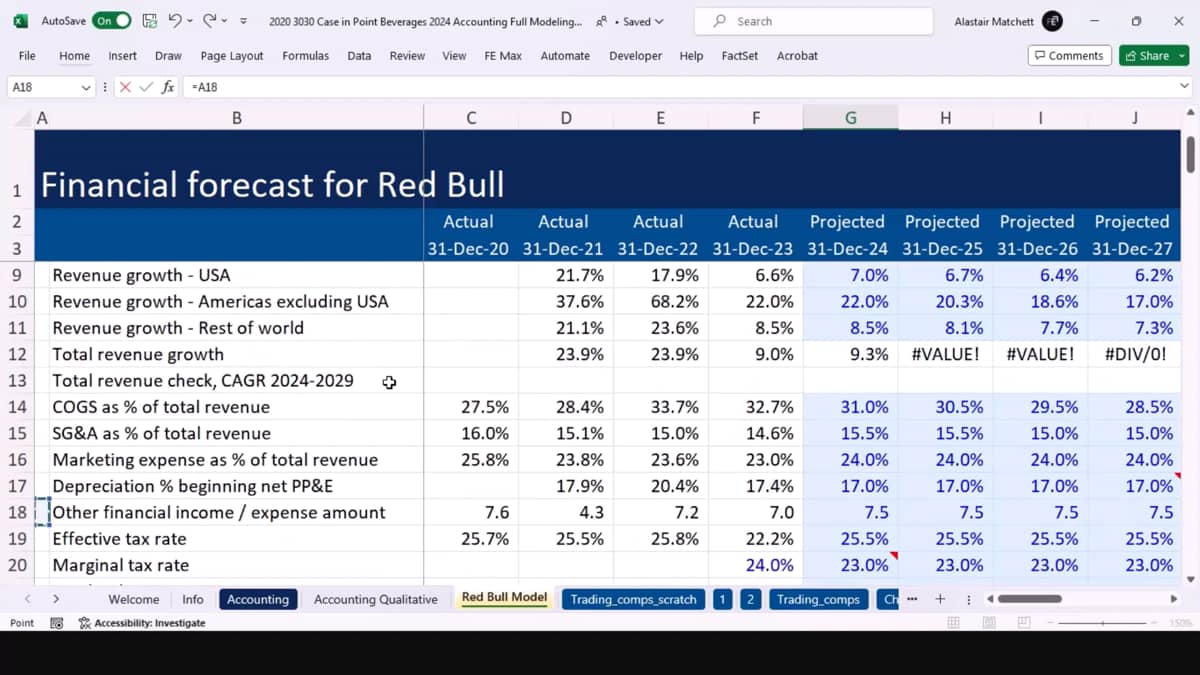The width and height of the screenshot is (1200, 675).
Task: Switch to Normal view icon
Action: click(953, 623)
